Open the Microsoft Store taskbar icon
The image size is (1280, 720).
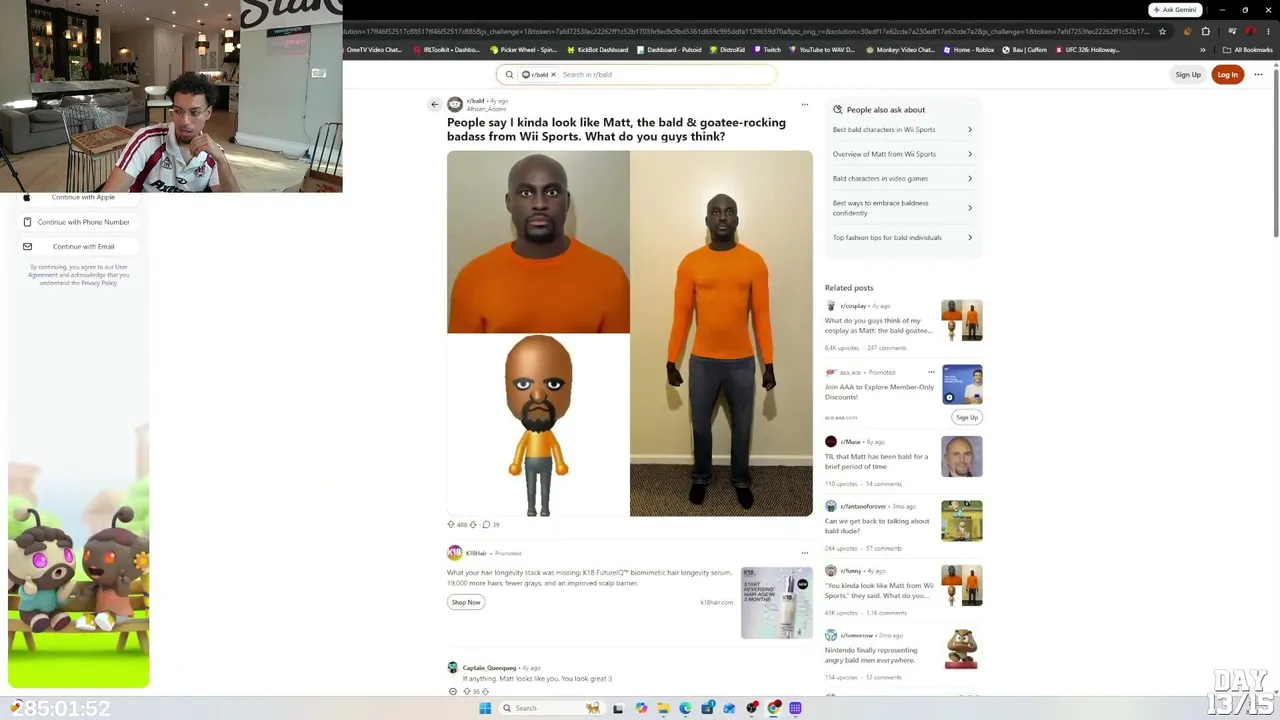(x=707, y=708)
